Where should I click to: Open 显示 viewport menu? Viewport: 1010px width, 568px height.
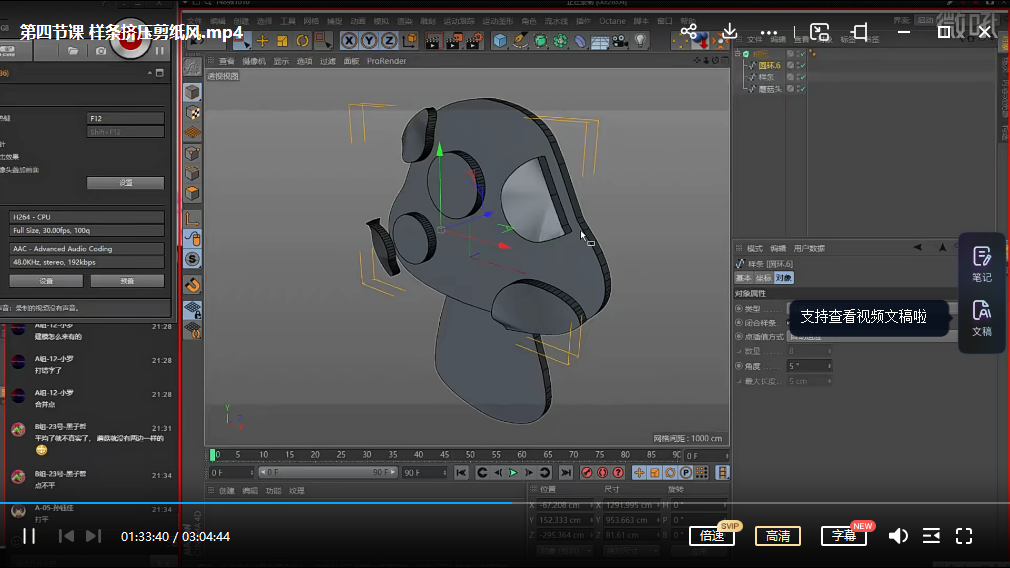click(281, 61)
